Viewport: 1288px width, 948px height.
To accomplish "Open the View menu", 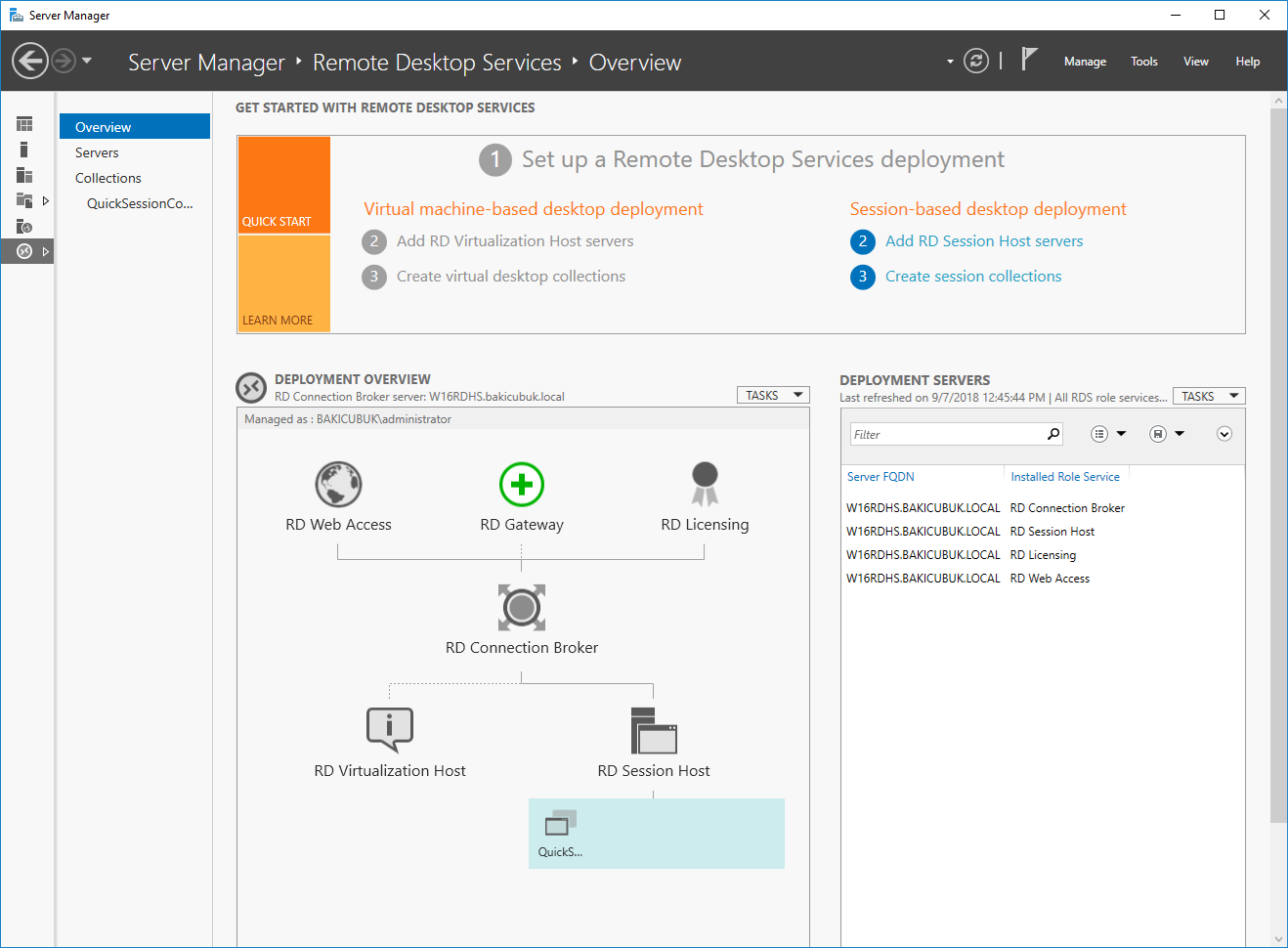I will pos(1196,62).
